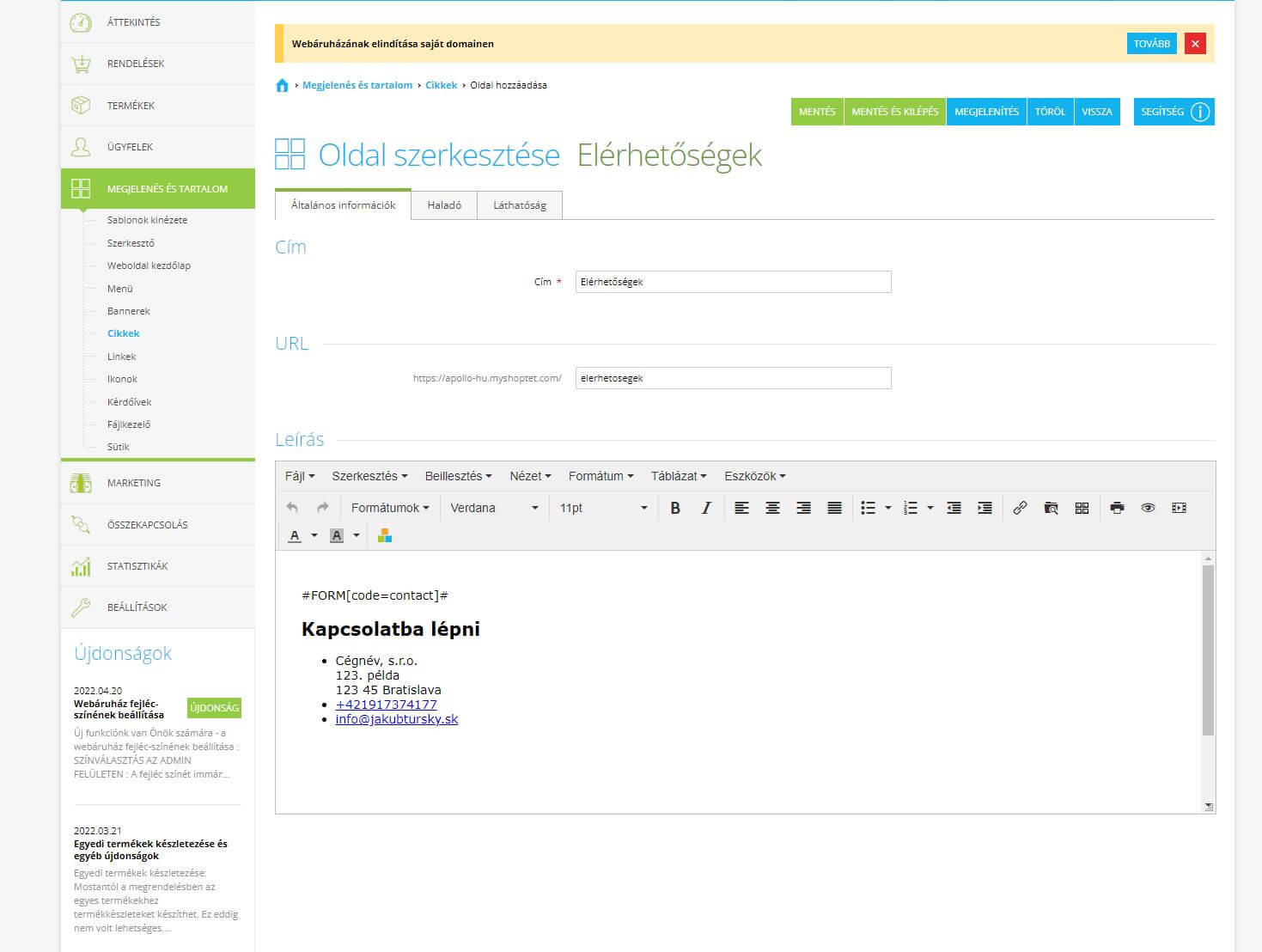The width and height of the screenshot is (1262, 952).
Task: Justify the paragraph text
Action: (x=834, y=508)
